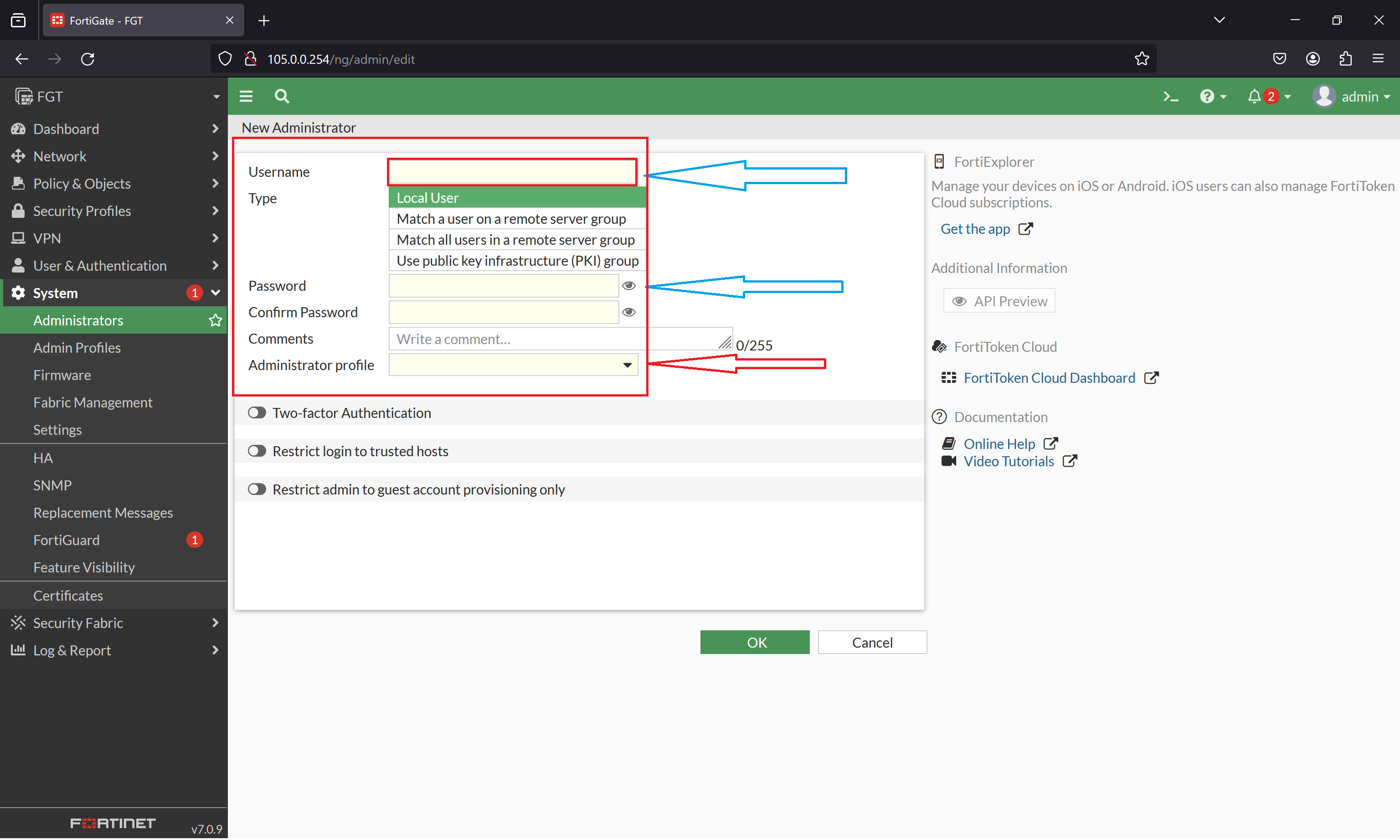Open the global search in the green toolbar
This screenshot has height=840, width=1400.
pos(281,96)
